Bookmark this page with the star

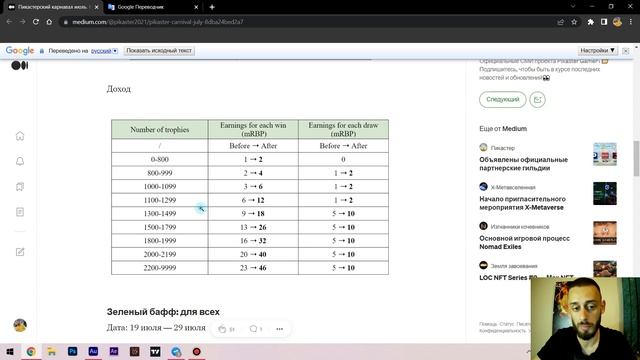tap(574, 22)
